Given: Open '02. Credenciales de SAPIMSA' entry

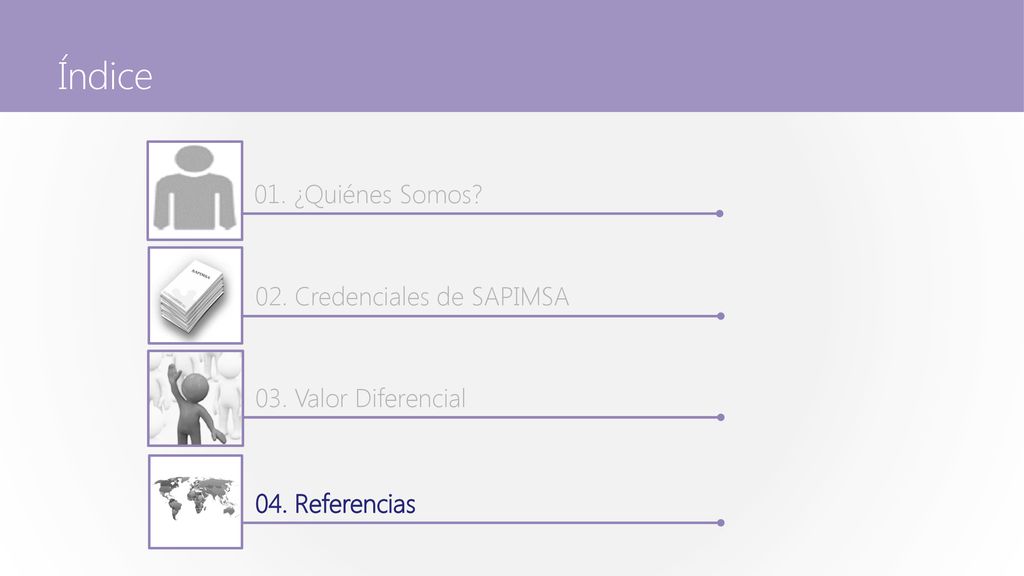Looking at the screenshot, I should (x=411, y=297).
